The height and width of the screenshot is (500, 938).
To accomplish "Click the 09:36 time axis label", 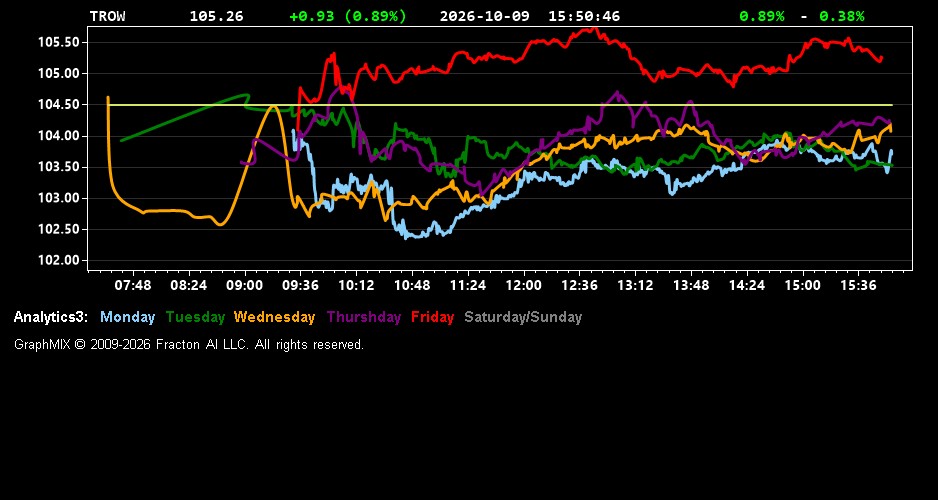I will coord(300,286).
